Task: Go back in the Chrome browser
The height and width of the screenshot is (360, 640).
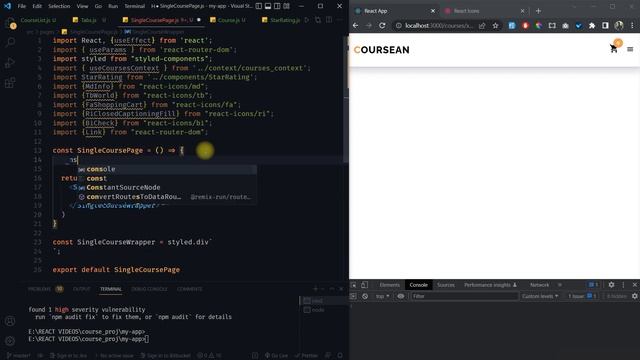Action: [x=356, y=25]
